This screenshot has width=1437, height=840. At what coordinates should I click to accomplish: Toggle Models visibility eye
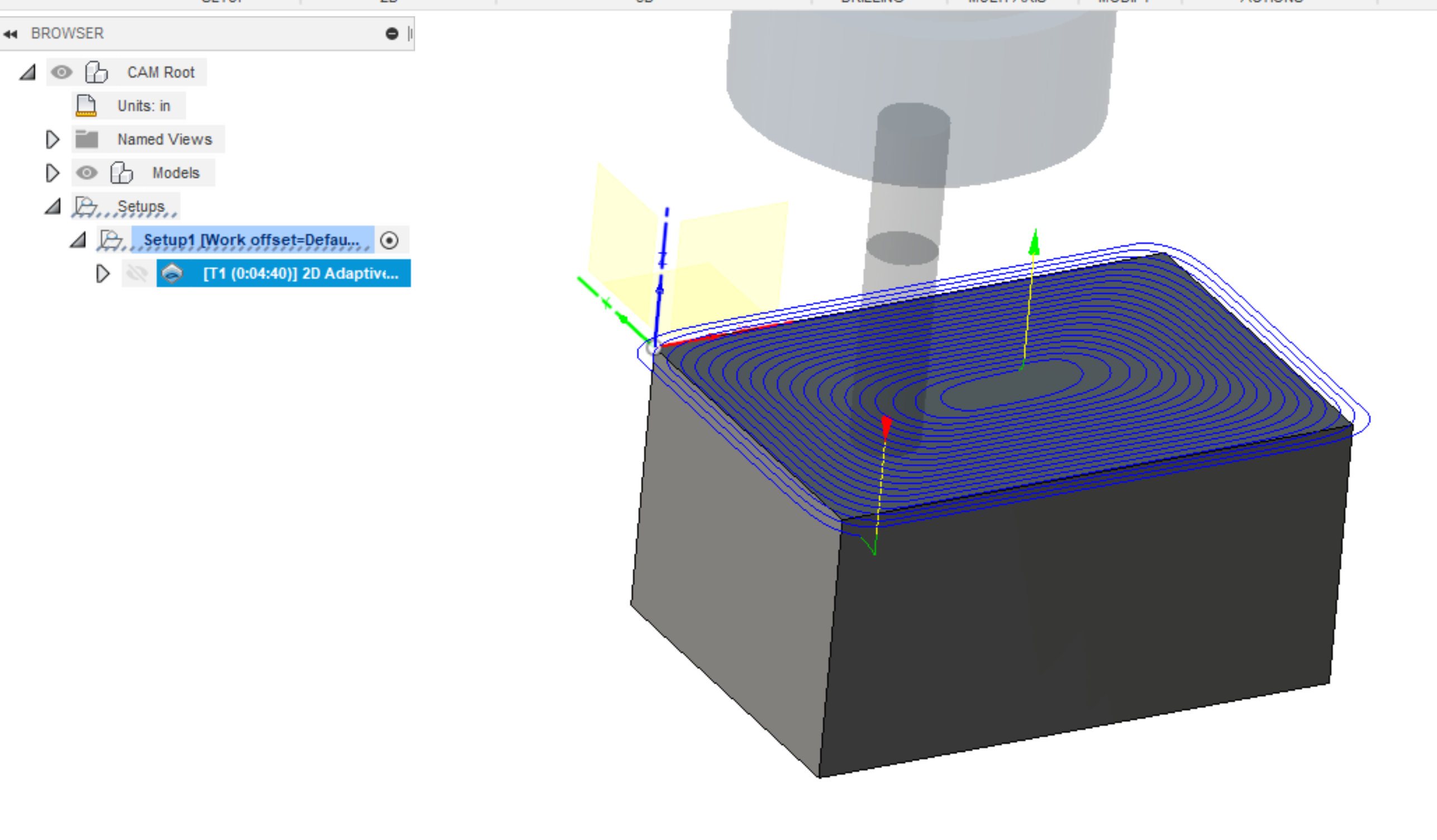coord(87,173)
